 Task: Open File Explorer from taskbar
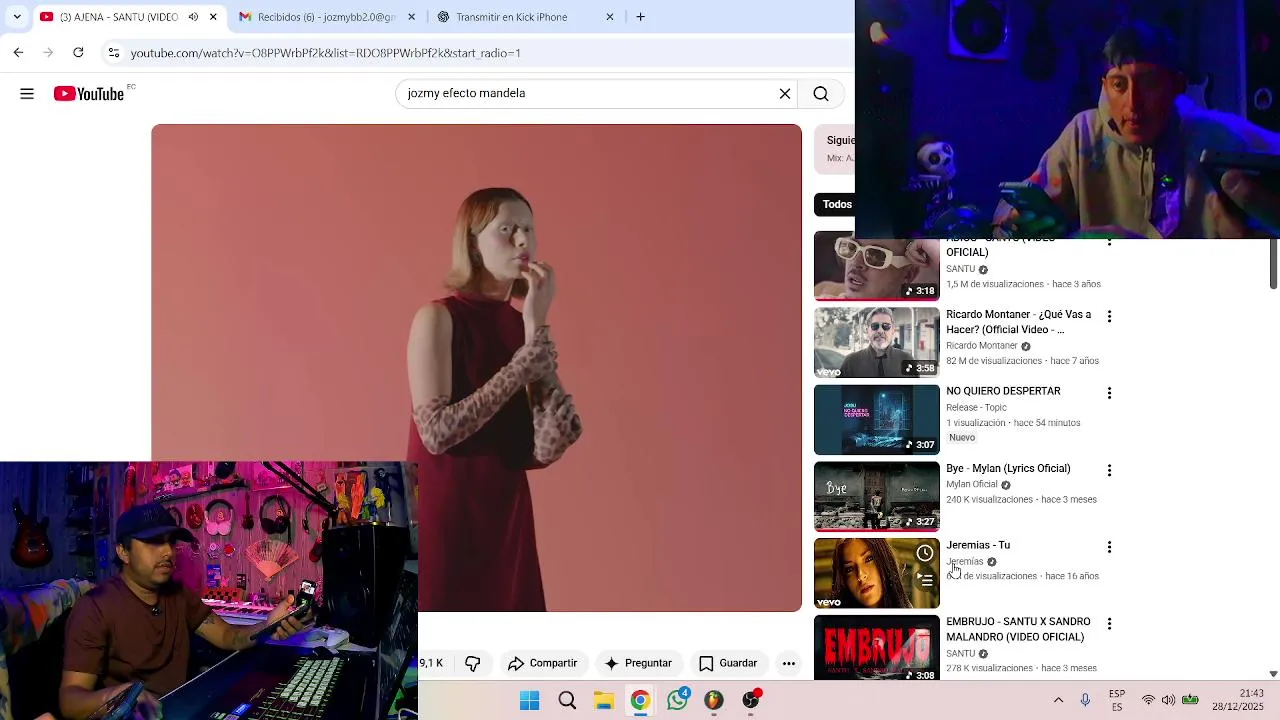[604, 701]
